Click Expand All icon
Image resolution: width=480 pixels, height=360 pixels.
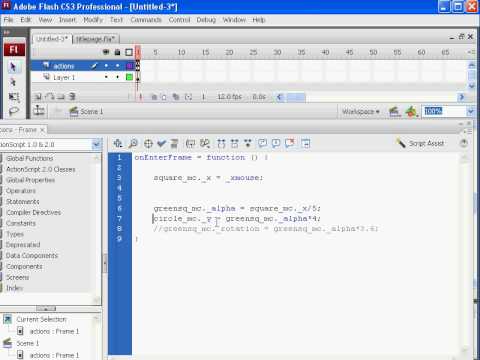(x=248, y=143)
